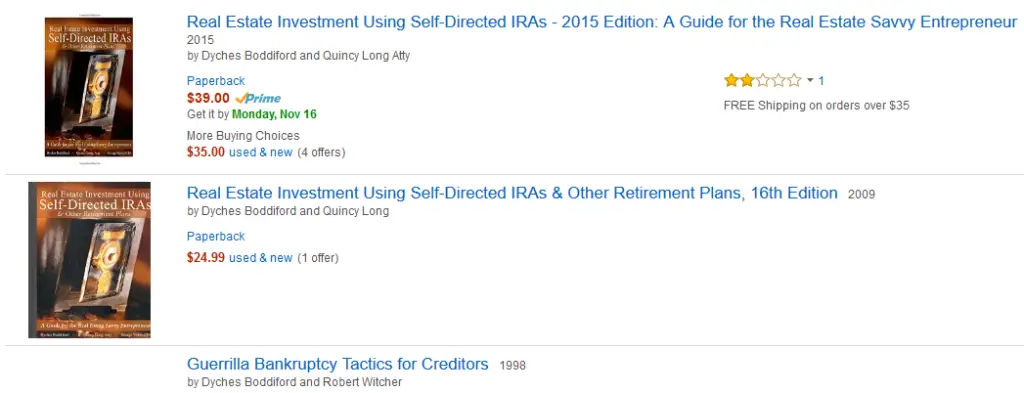Select Paperback format for the 16th Edition
Viewport: 1024px width, 393px height.
tap(216, 236)
